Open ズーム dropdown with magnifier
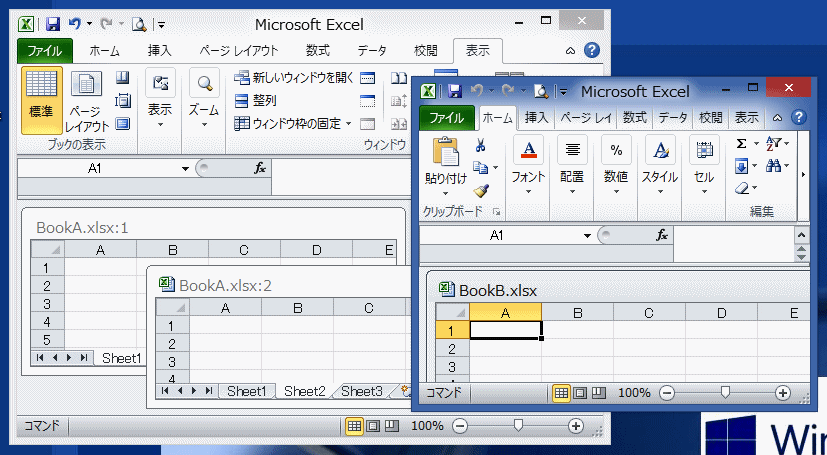 pyautogui.click(x=204, y=100)
